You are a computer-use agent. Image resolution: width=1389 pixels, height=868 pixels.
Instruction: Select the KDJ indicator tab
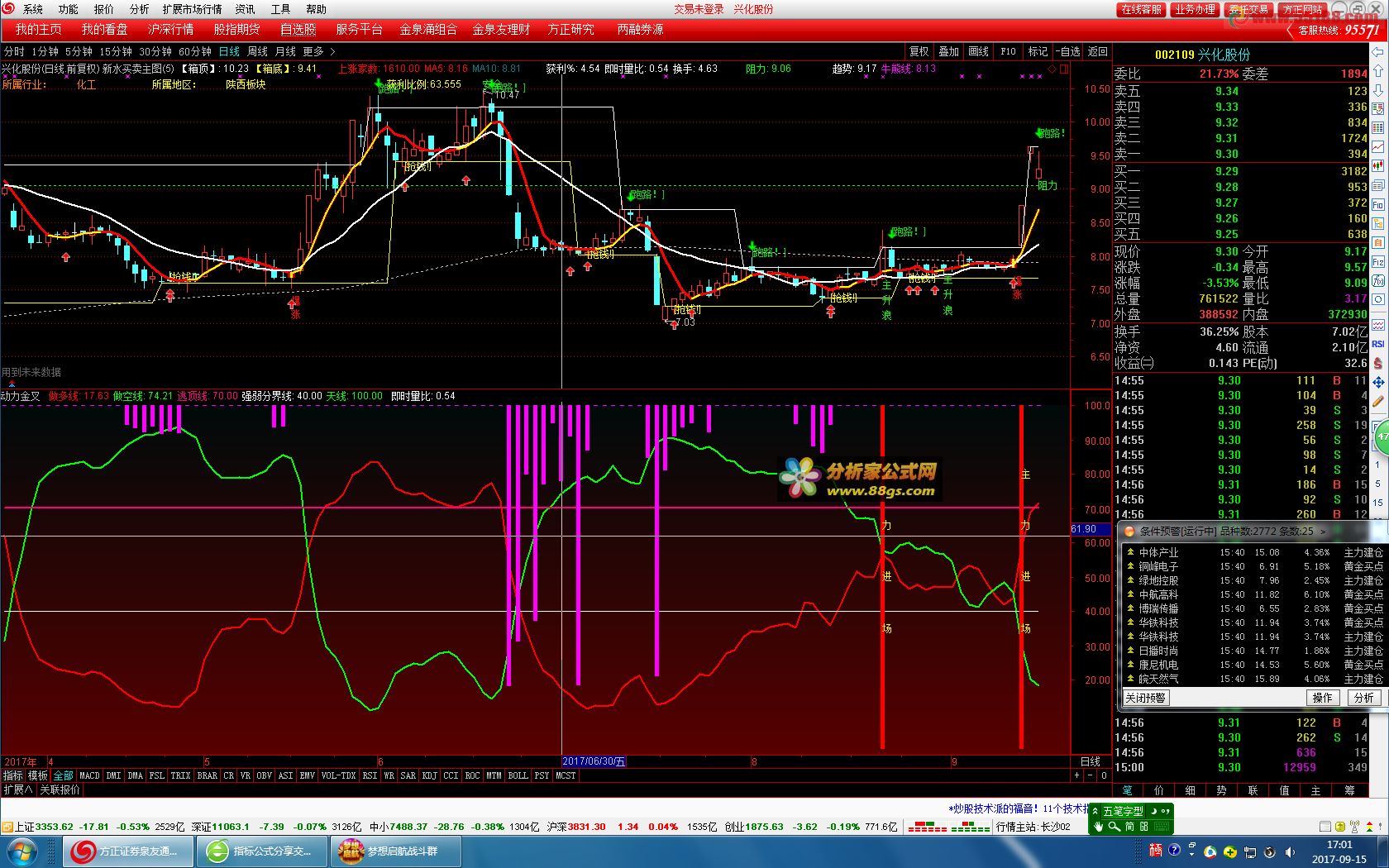point(429,775)
